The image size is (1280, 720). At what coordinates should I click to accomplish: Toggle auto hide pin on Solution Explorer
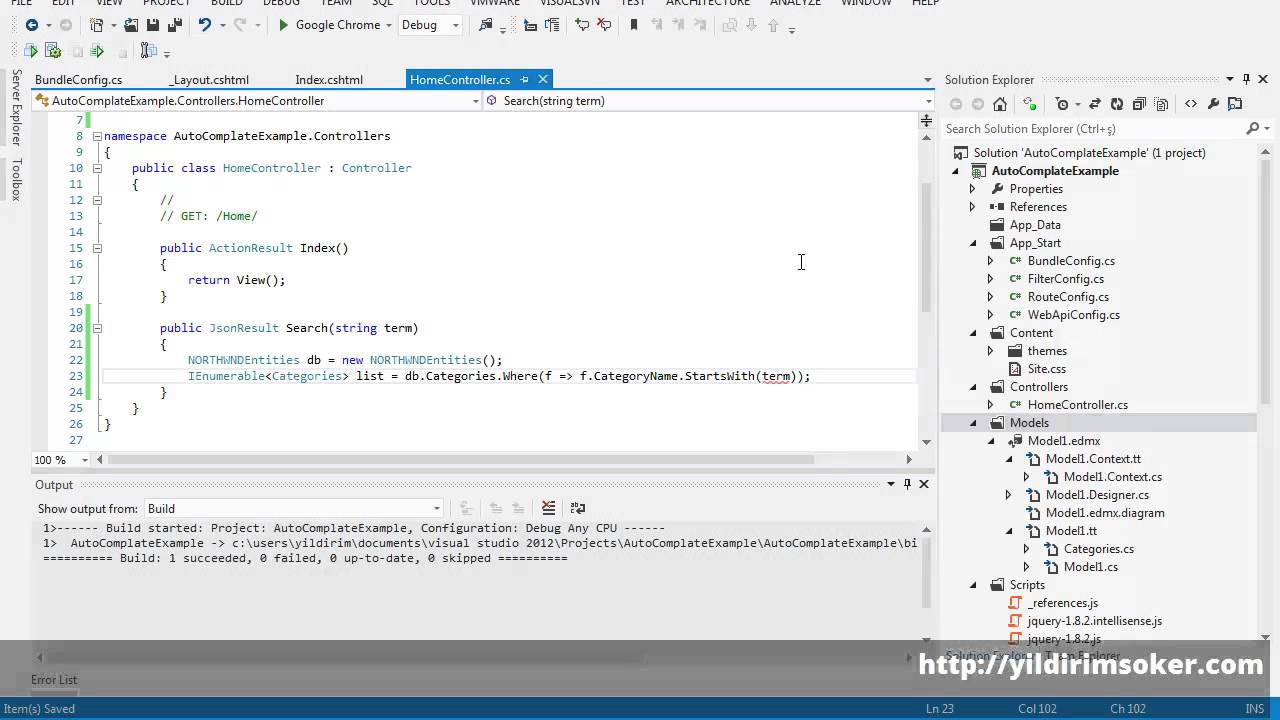1247,79
